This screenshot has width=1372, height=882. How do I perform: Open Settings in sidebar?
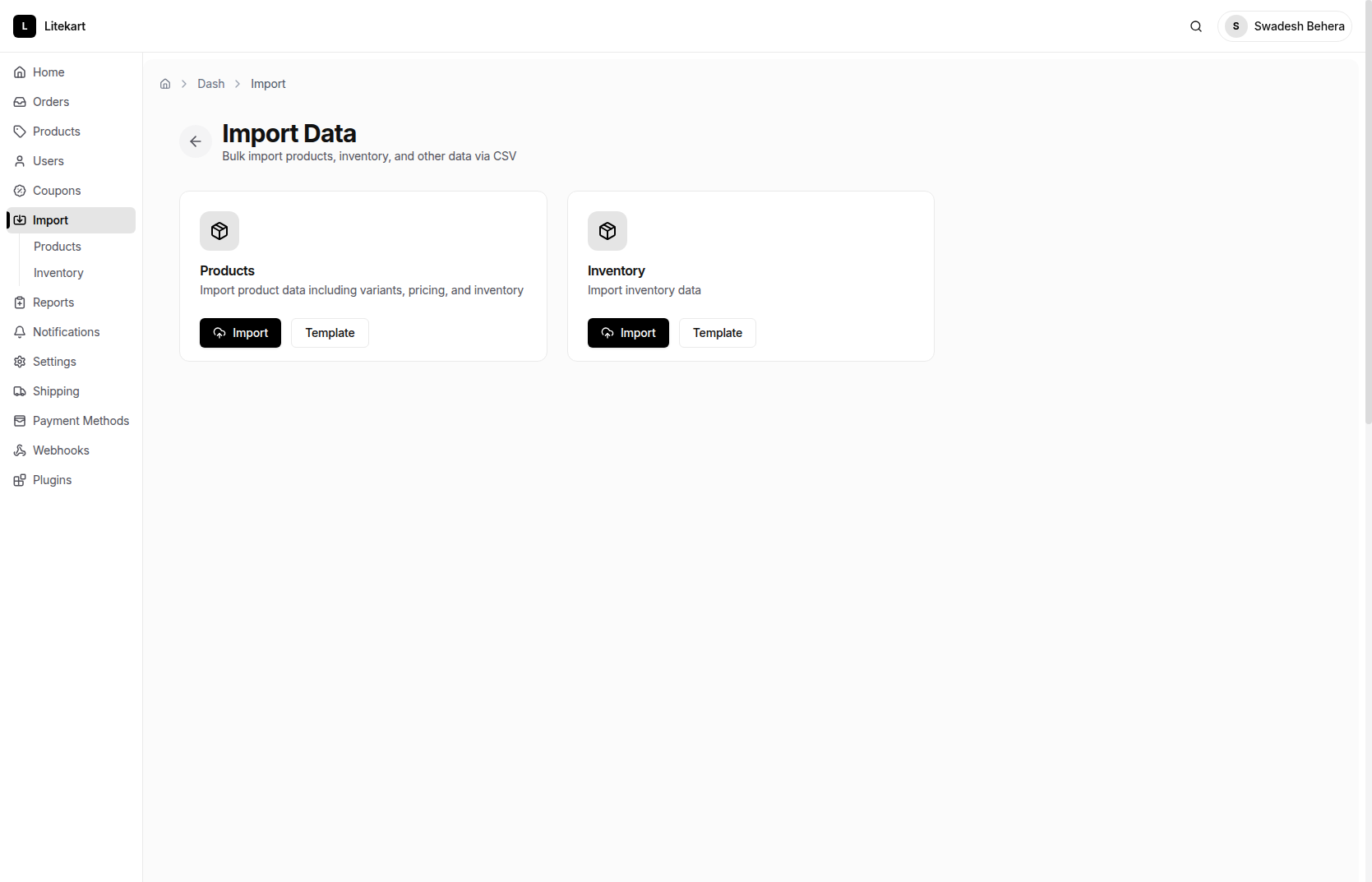[71, 362]
